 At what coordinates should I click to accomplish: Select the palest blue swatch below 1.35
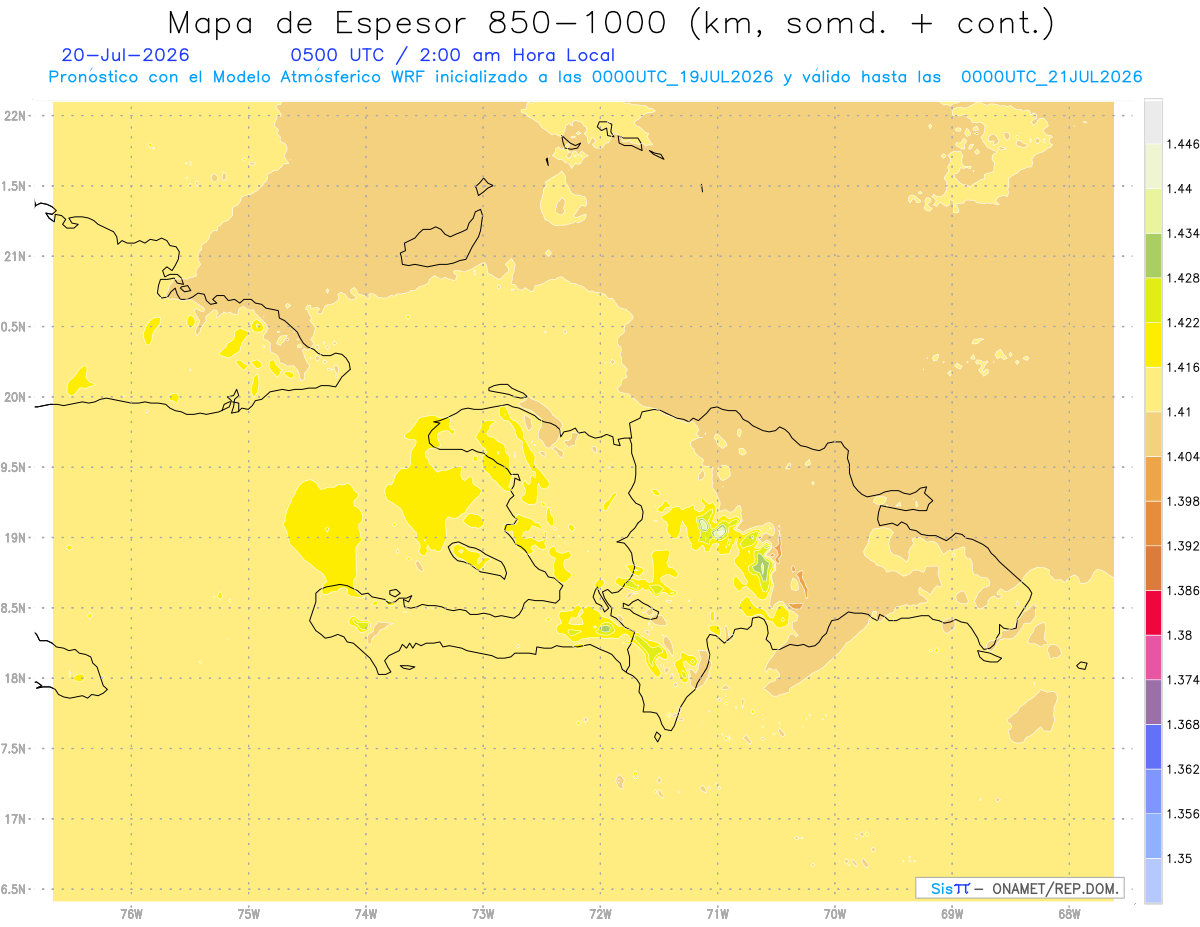1153,881
